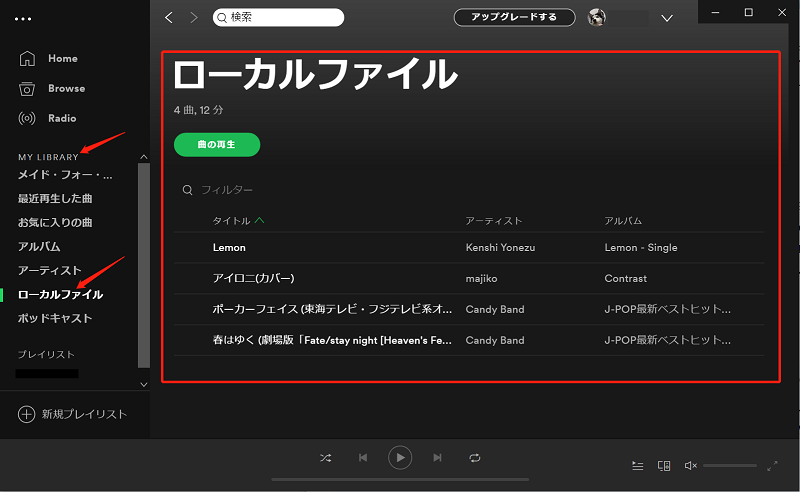Open the devices available icon
This screenshot has height=492, width=800.
click(664, 465)
